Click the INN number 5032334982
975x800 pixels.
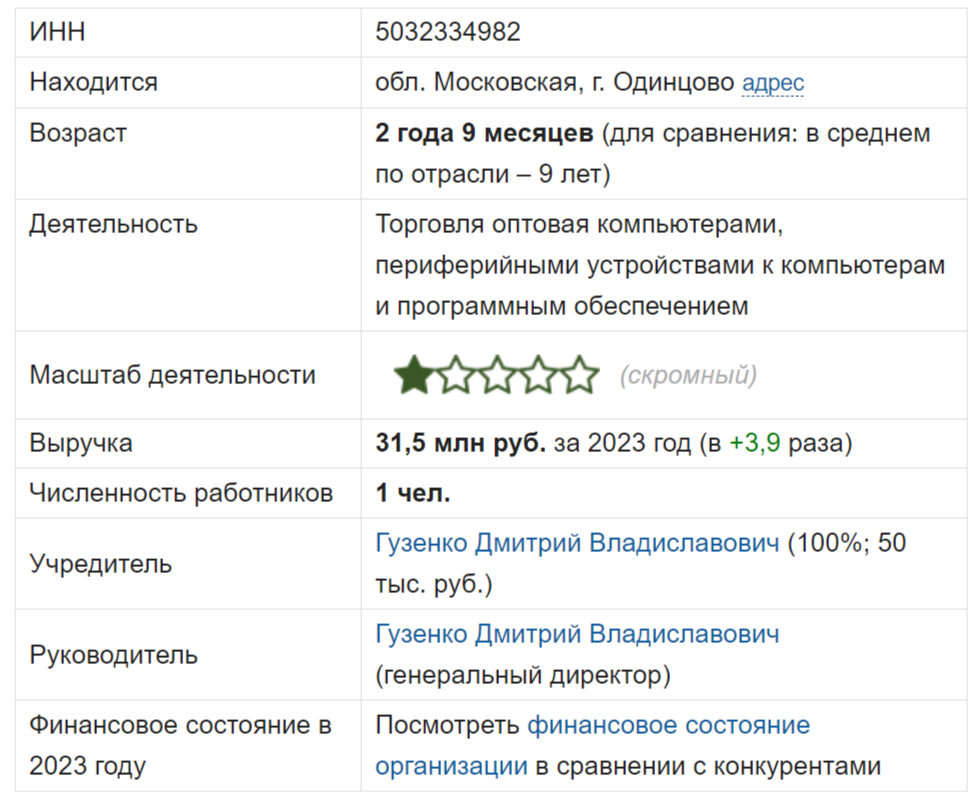coord(448,32)
